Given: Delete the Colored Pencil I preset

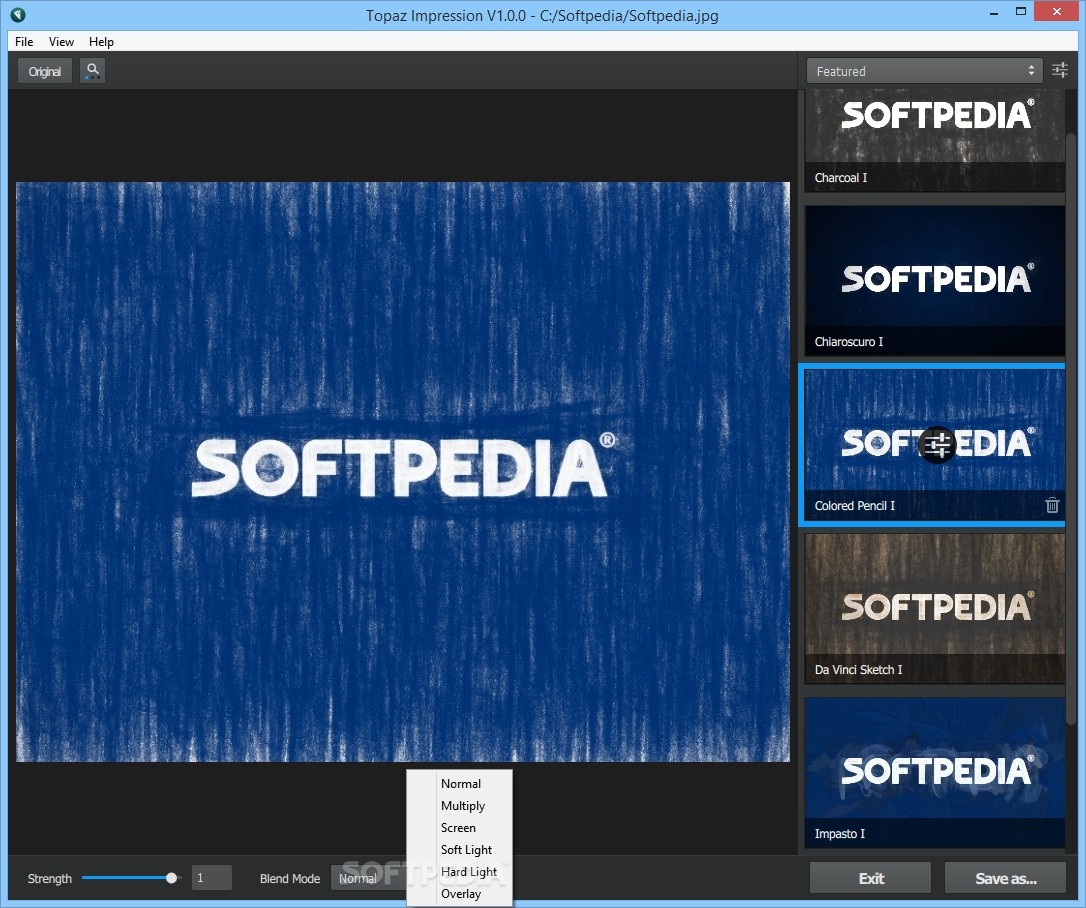Looking at the screenshot, I should pos(1052,506).
